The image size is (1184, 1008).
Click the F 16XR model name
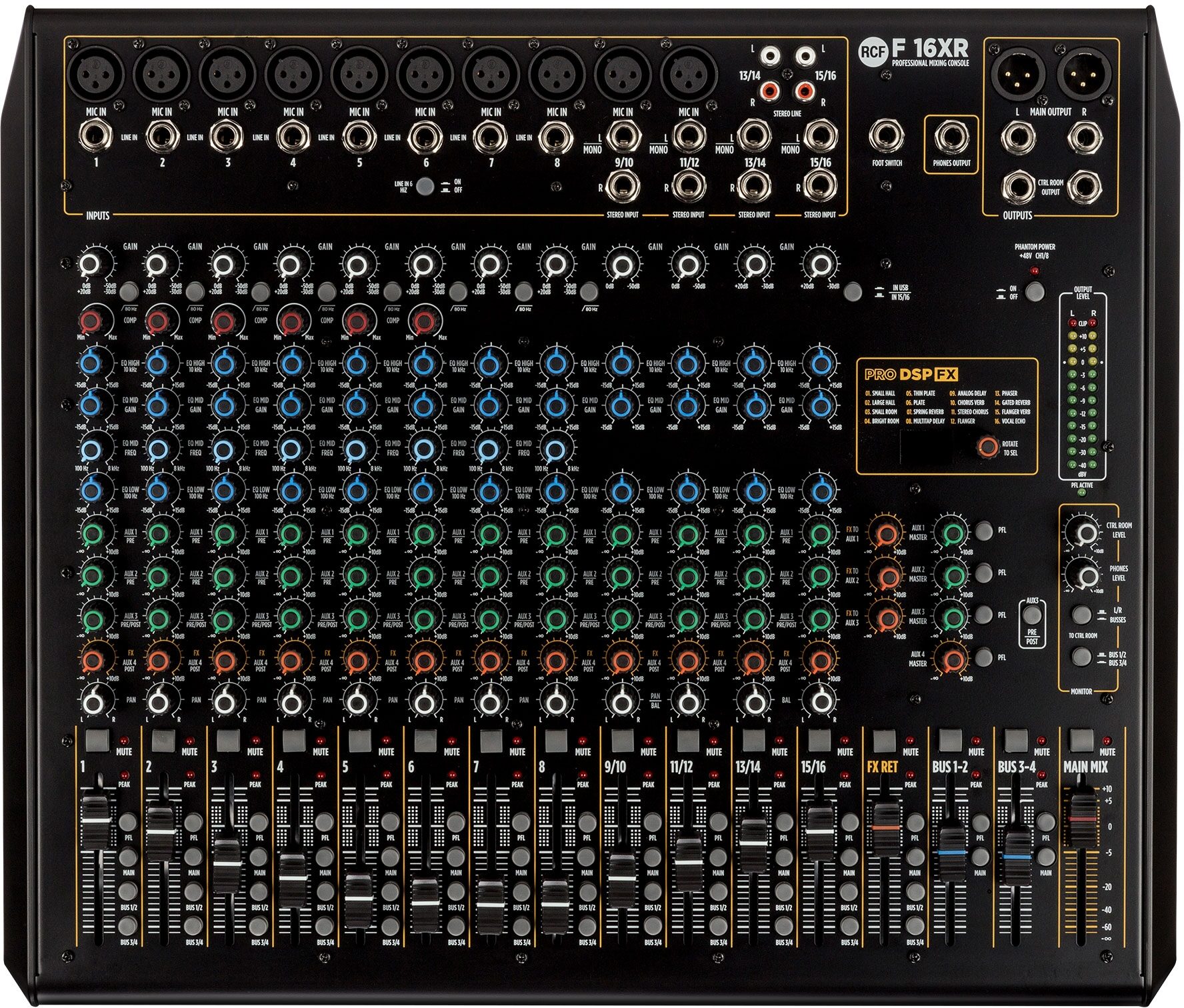point(930,48)
